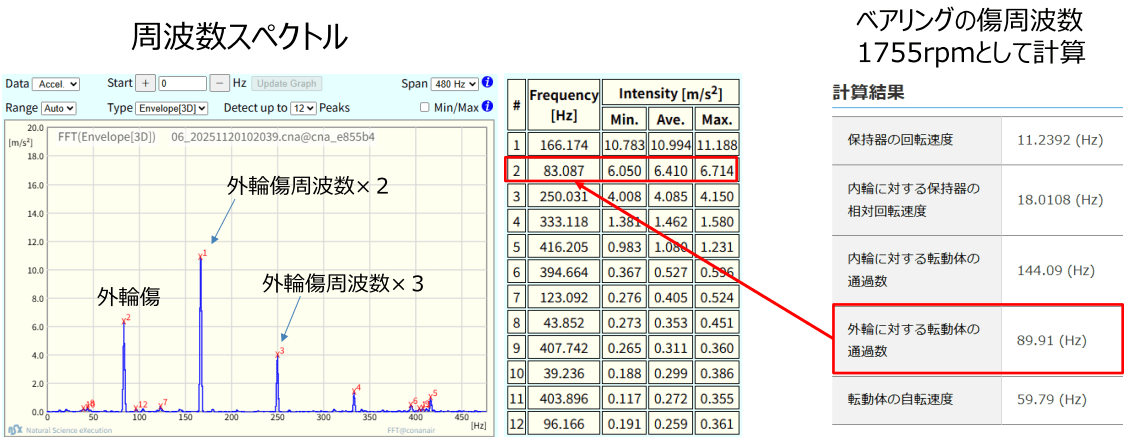The image size is (1128, 437).
Task: Click peak marker 1 on the spectrum
Action: coord(201,255)
